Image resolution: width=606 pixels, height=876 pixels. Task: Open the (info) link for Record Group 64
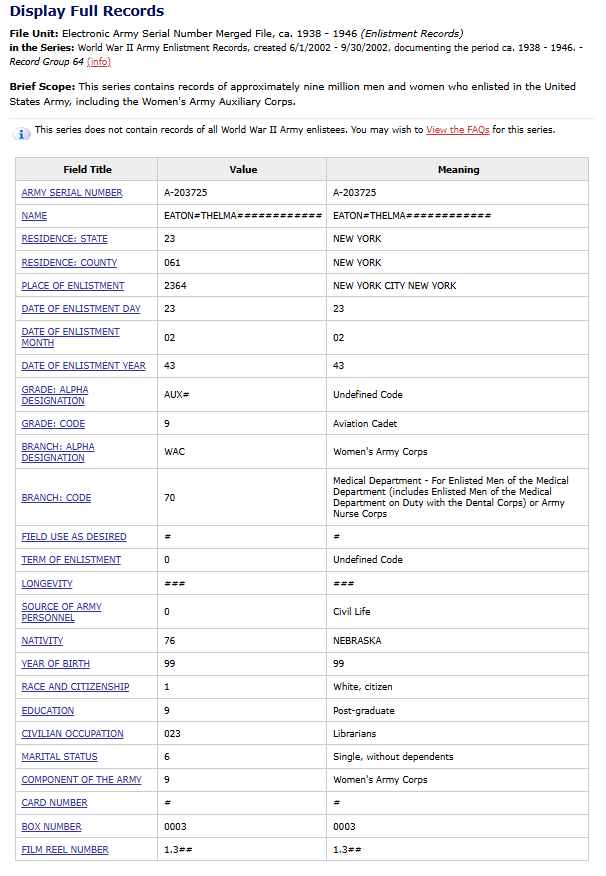99,62
